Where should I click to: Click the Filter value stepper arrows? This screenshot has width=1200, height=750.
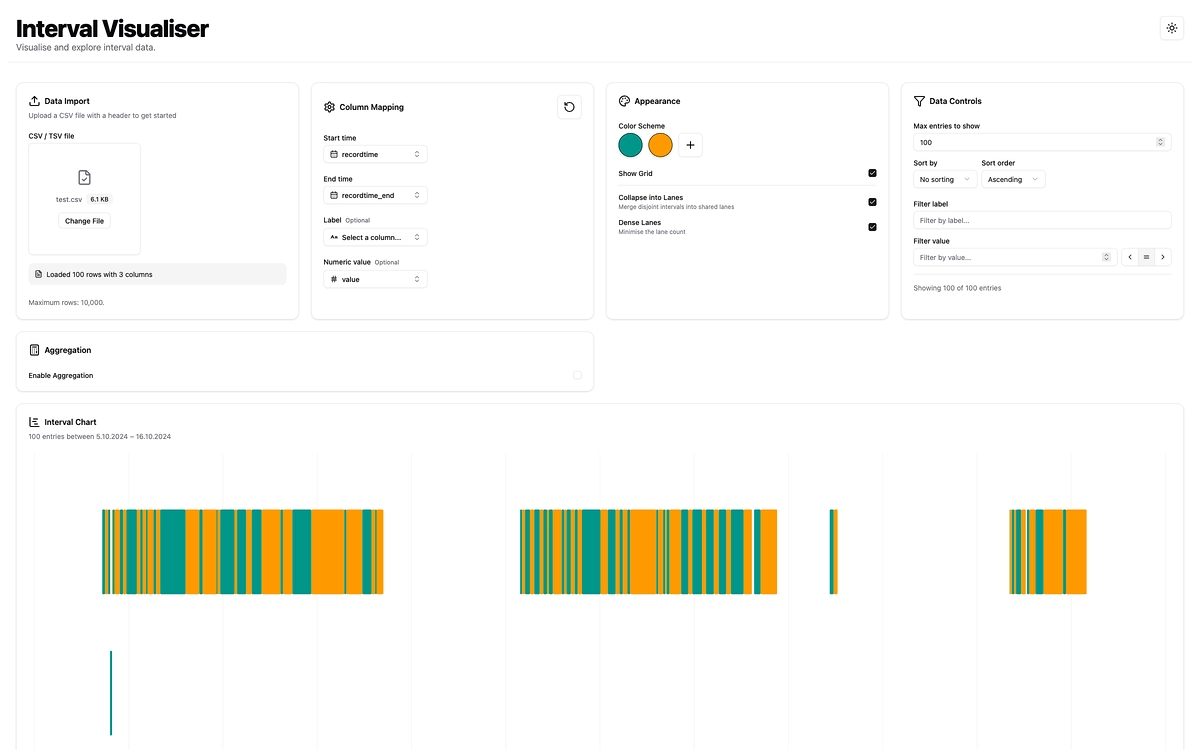click(x=1106, y=257)
